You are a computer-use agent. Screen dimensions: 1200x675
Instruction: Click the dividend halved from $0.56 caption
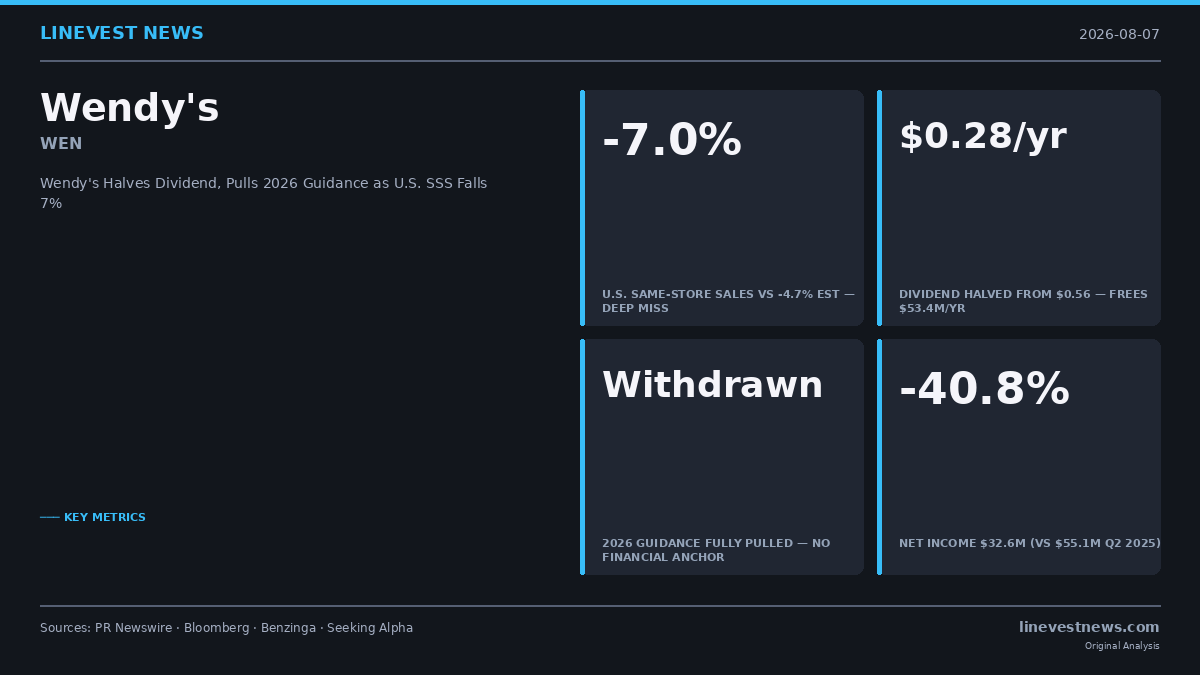(x=1023, y=301)
